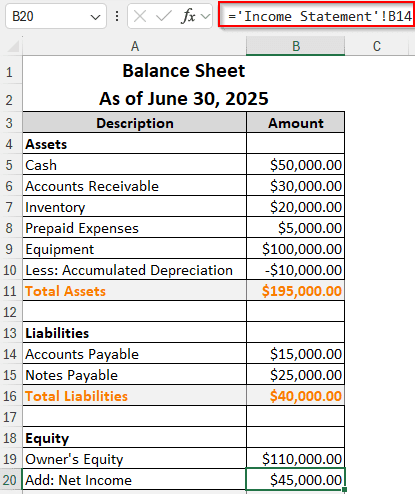This screenshot has width=415, height=494.
Task: Select the Liabilities heading cell
Action: pyautogui.click(x=135, y=333)
